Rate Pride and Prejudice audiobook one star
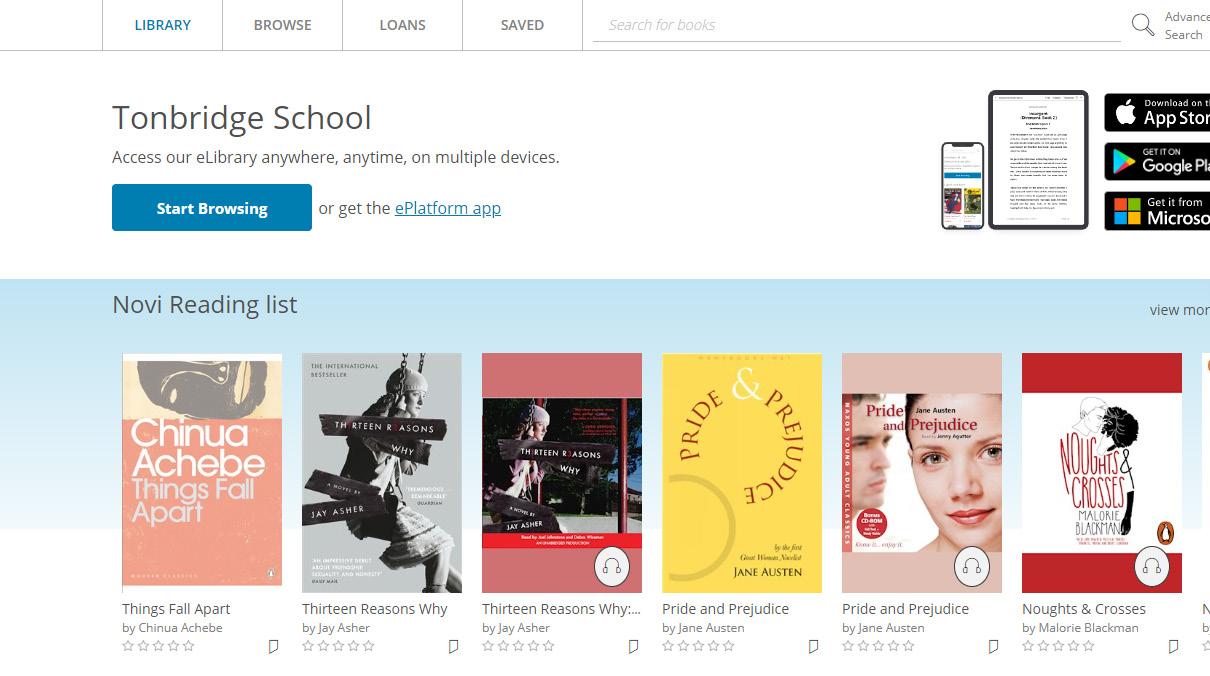 [x=848, y=646]
